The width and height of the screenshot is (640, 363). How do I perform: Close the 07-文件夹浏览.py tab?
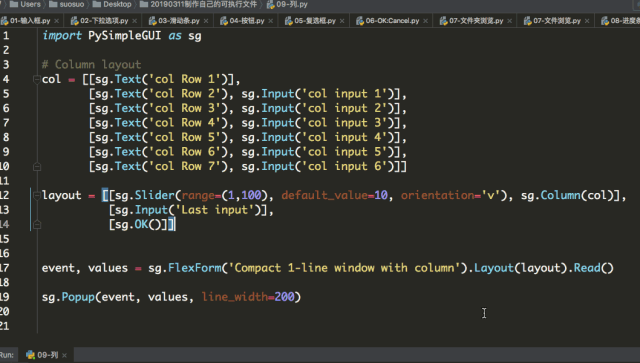coord(509,21)
